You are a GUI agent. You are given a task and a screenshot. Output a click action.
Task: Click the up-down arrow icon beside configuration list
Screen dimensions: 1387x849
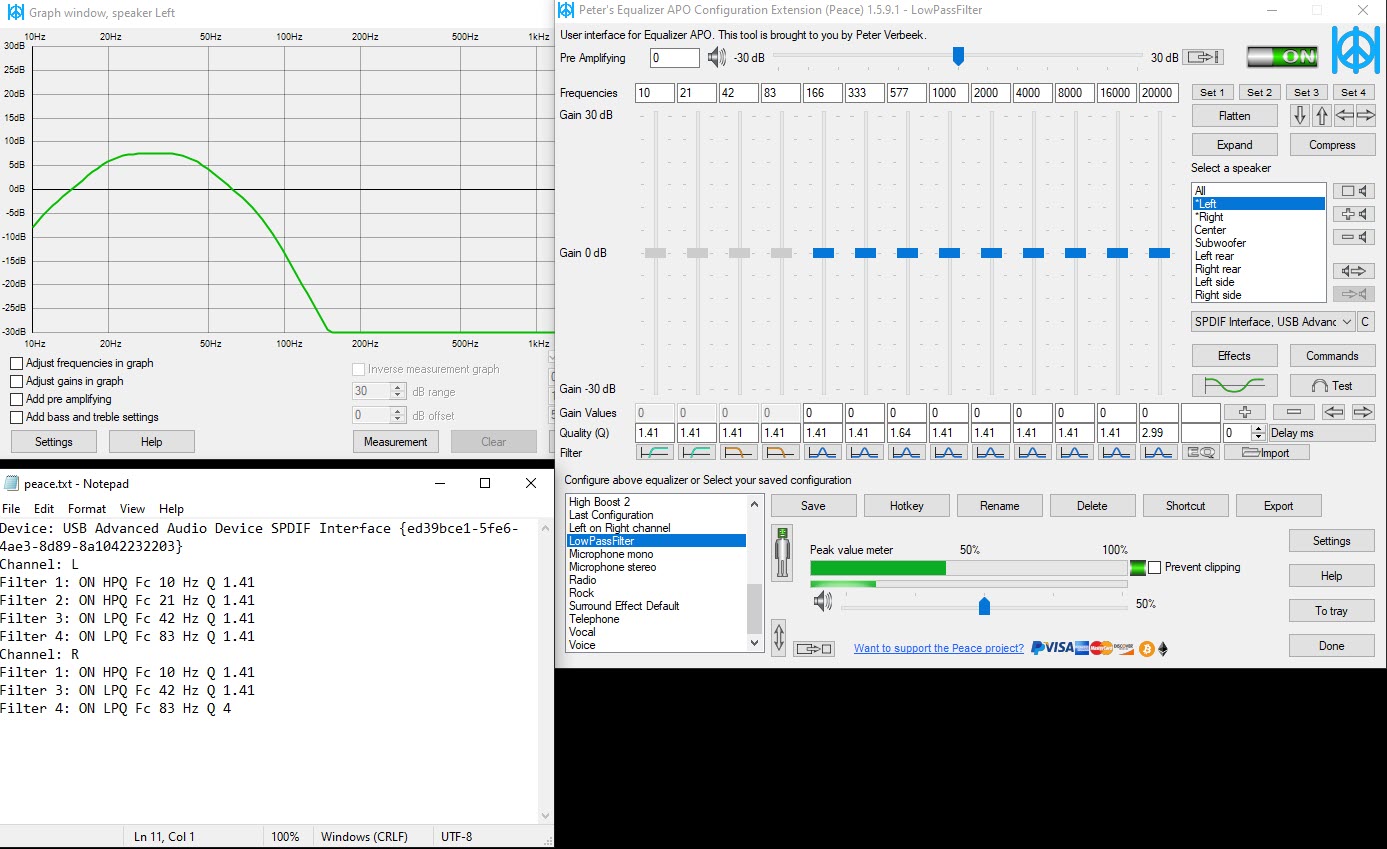click(x=779, y=636)
